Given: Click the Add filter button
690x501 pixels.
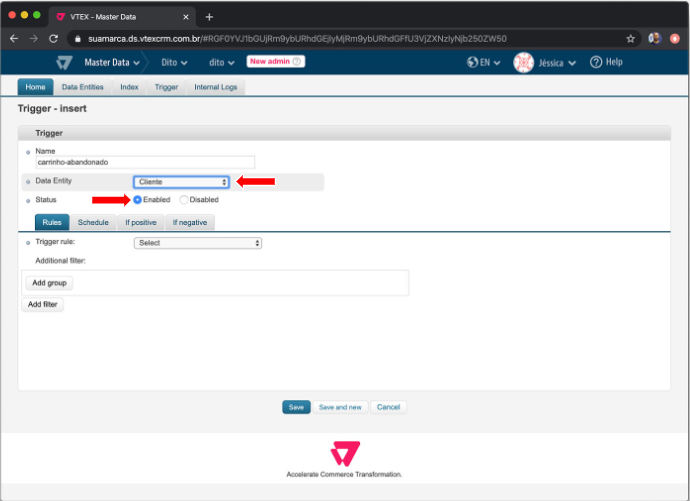Looking at the screenshot, I should click(x=43, y=304).
